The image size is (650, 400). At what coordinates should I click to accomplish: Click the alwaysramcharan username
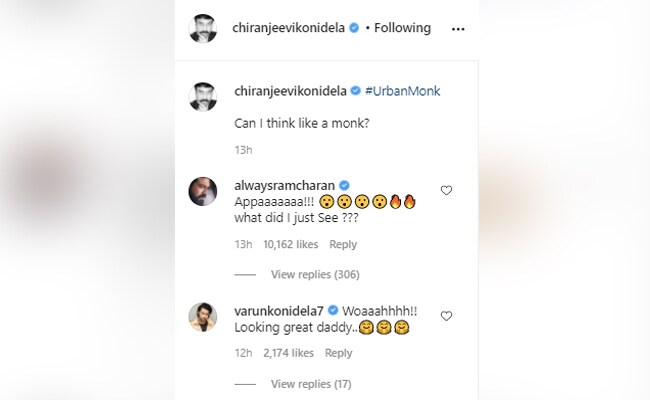[x=284, y=185]
